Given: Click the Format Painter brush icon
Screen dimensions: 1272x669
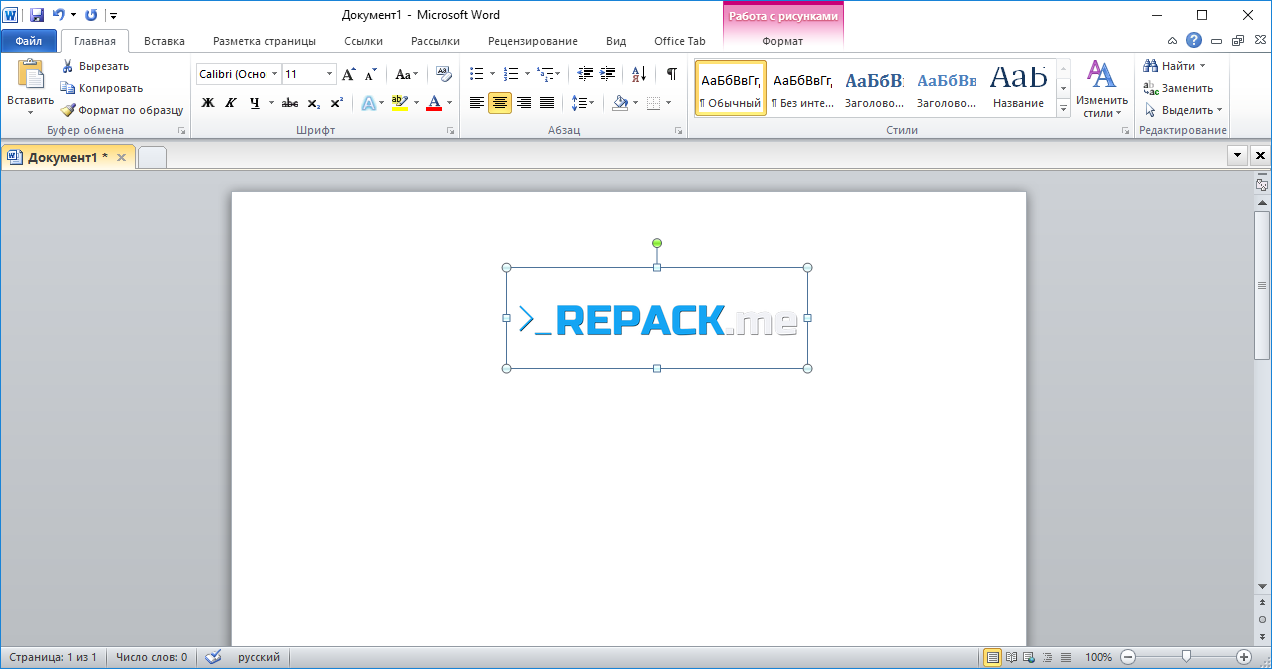Looking at the screenshot, I should 68,110.
